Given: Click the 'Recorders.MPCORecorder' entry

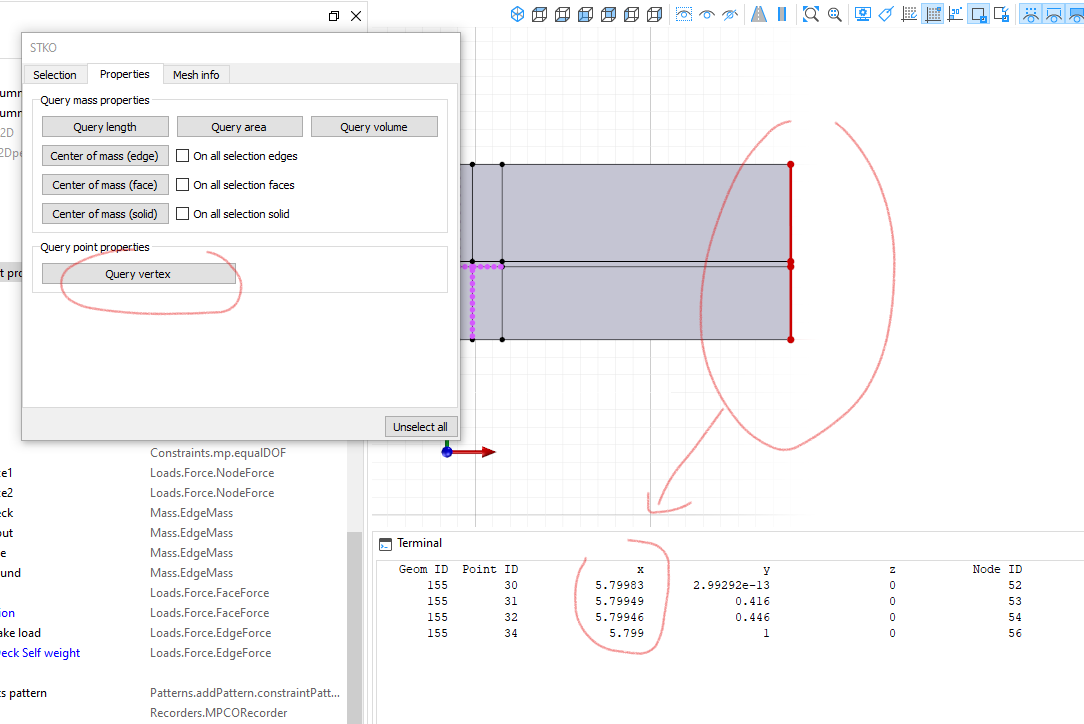Looking at the screenshot, I should coord(218,713).
